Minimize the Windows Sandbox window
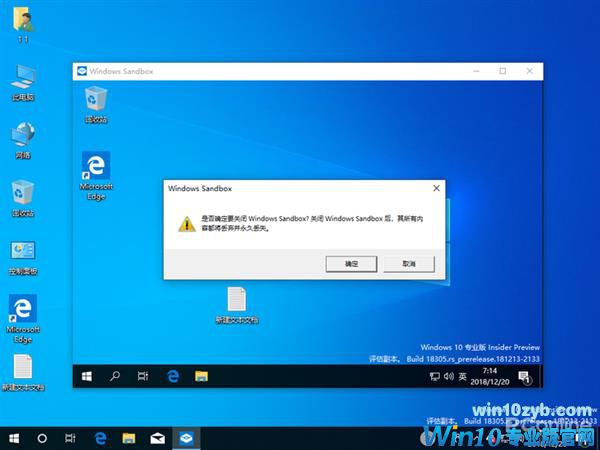 pos(476,71)
